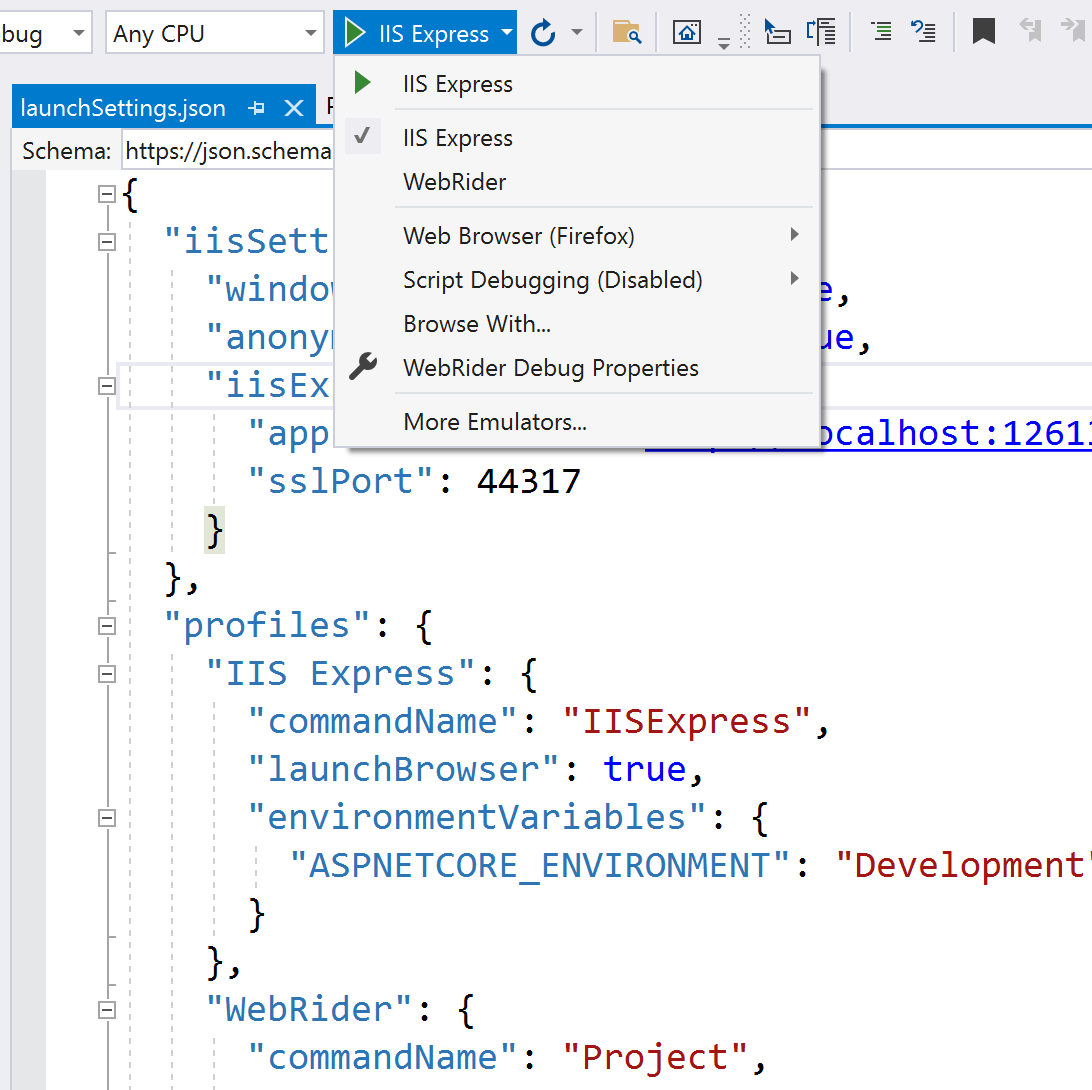The height and width of the screenshot is (1090, 1092).
Task: Click the checkmark beside IIS Express profile
Action: point(363,137)
